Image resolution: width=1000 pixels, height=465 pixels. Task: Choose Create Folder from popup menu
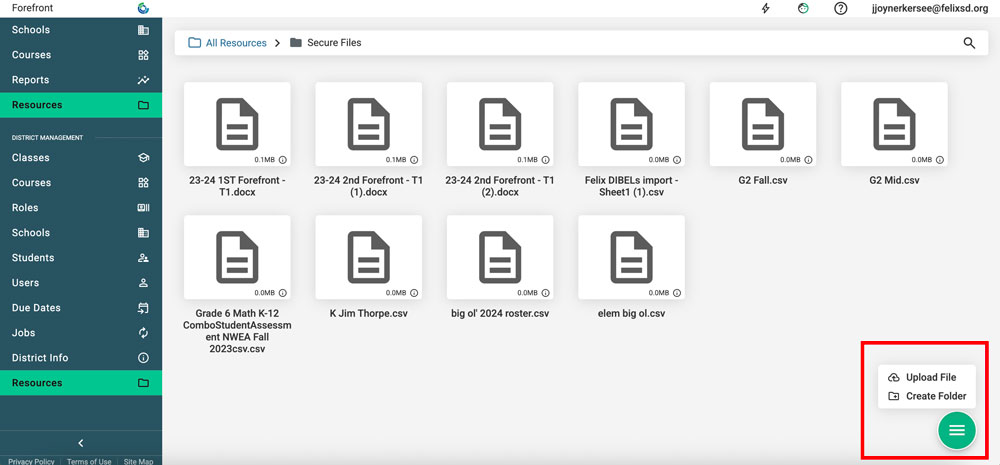pyautogui.click(x=935, y=396)
